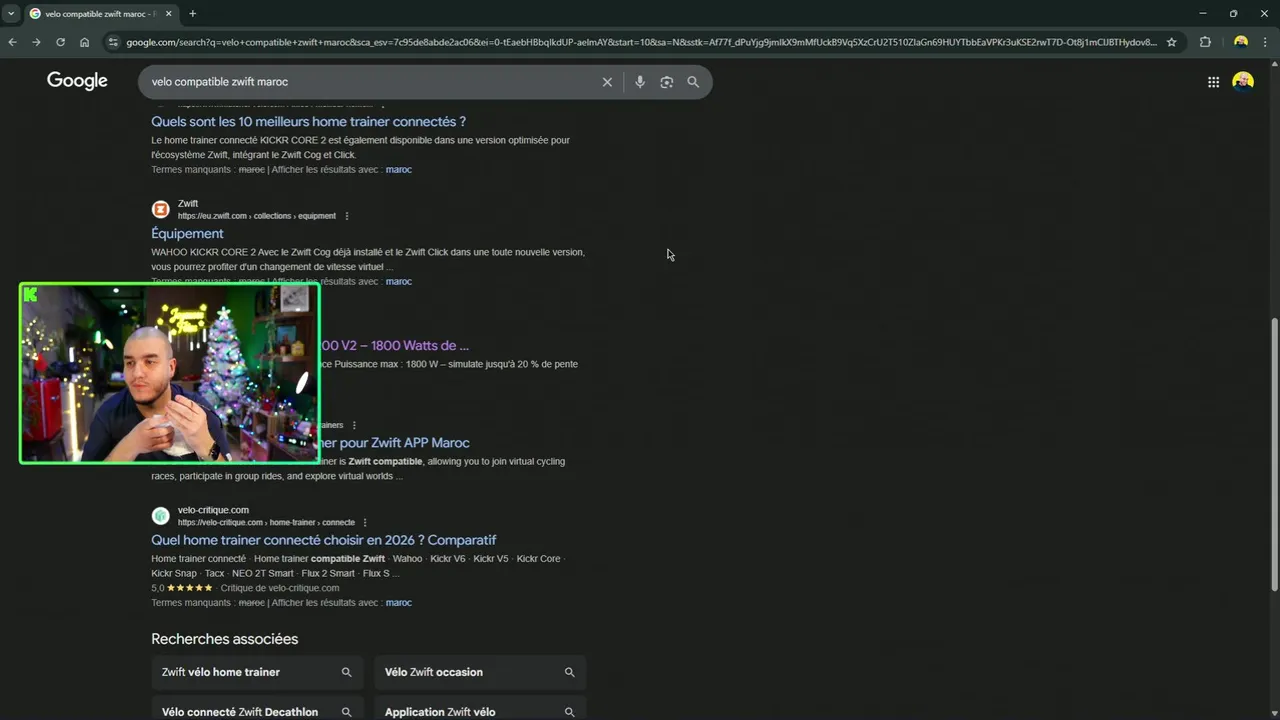Viewport: 1280px width, 720px height.
Task: Start voice search with microphone icon
Action: click(x=640, y=82)
